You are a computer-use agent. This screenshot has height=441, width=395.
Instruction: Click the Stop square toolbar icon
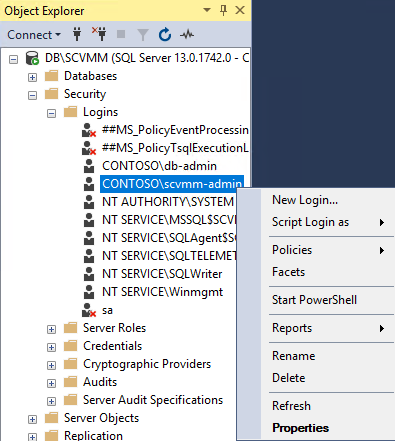click(121, 34)
